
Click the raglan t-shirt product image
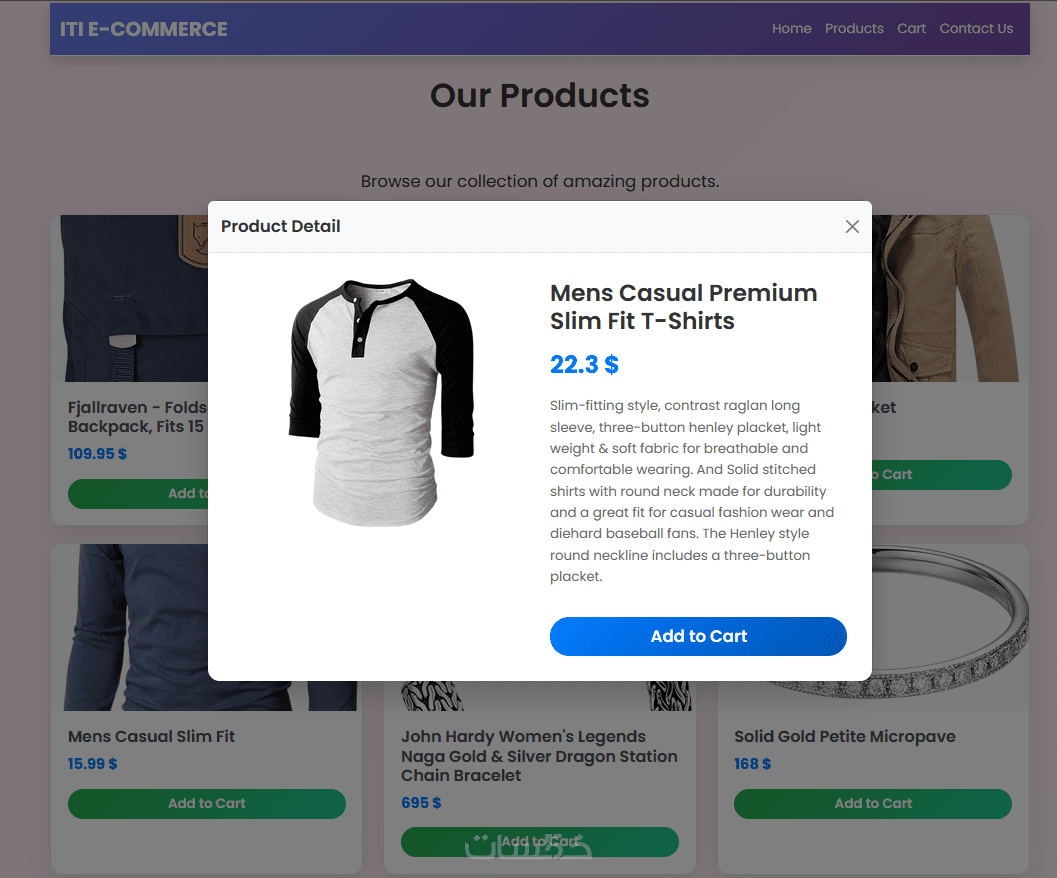[x=381, y=402]
